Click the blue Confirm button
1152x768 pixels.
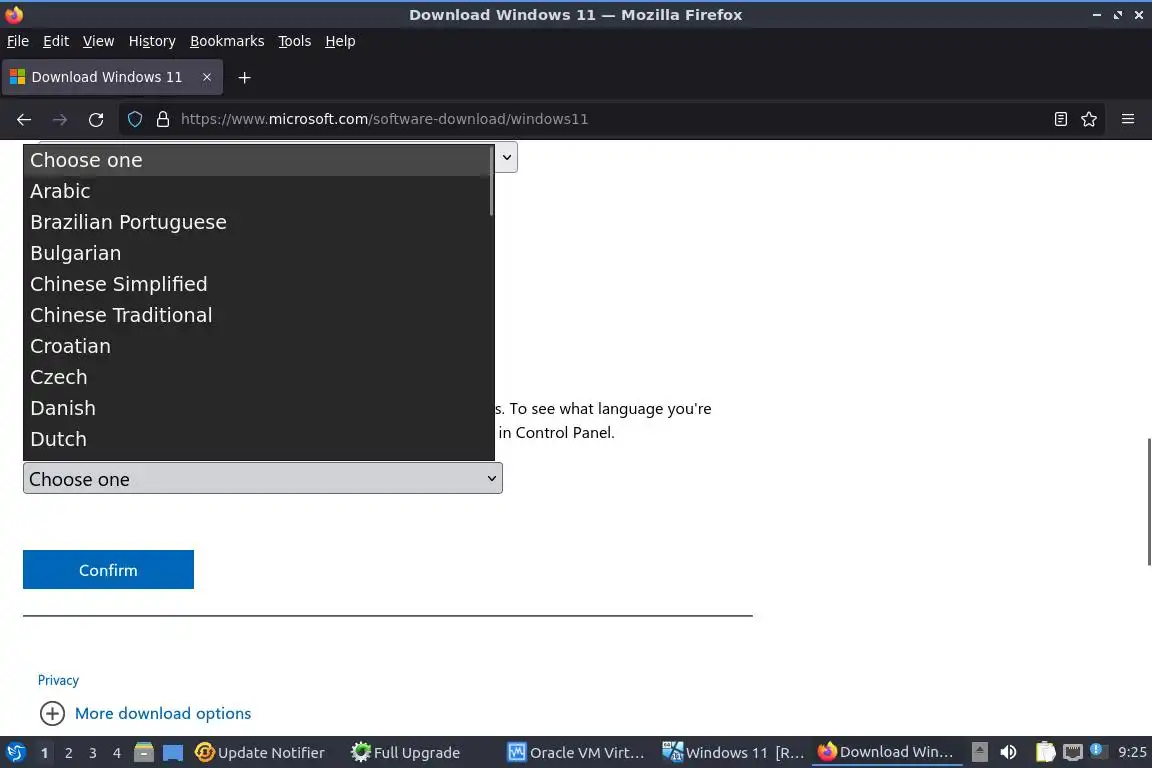108,570
